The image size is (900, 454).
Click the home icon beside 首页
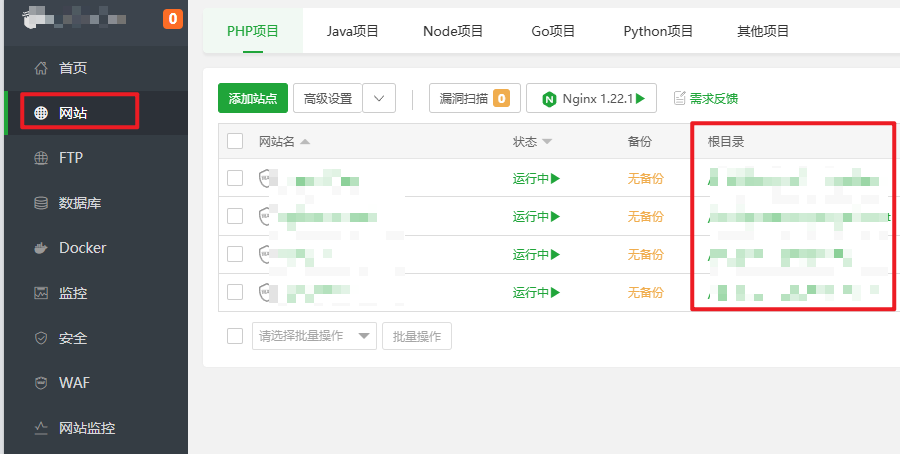41,68
